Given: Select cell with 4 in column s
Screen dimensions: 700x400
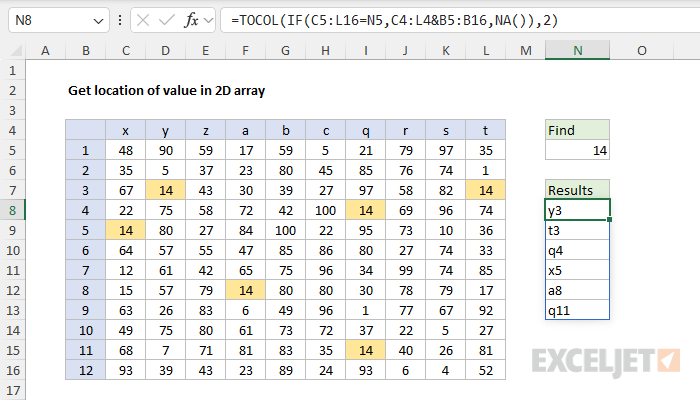Looking at the screenshot, I should pos(446,370).
